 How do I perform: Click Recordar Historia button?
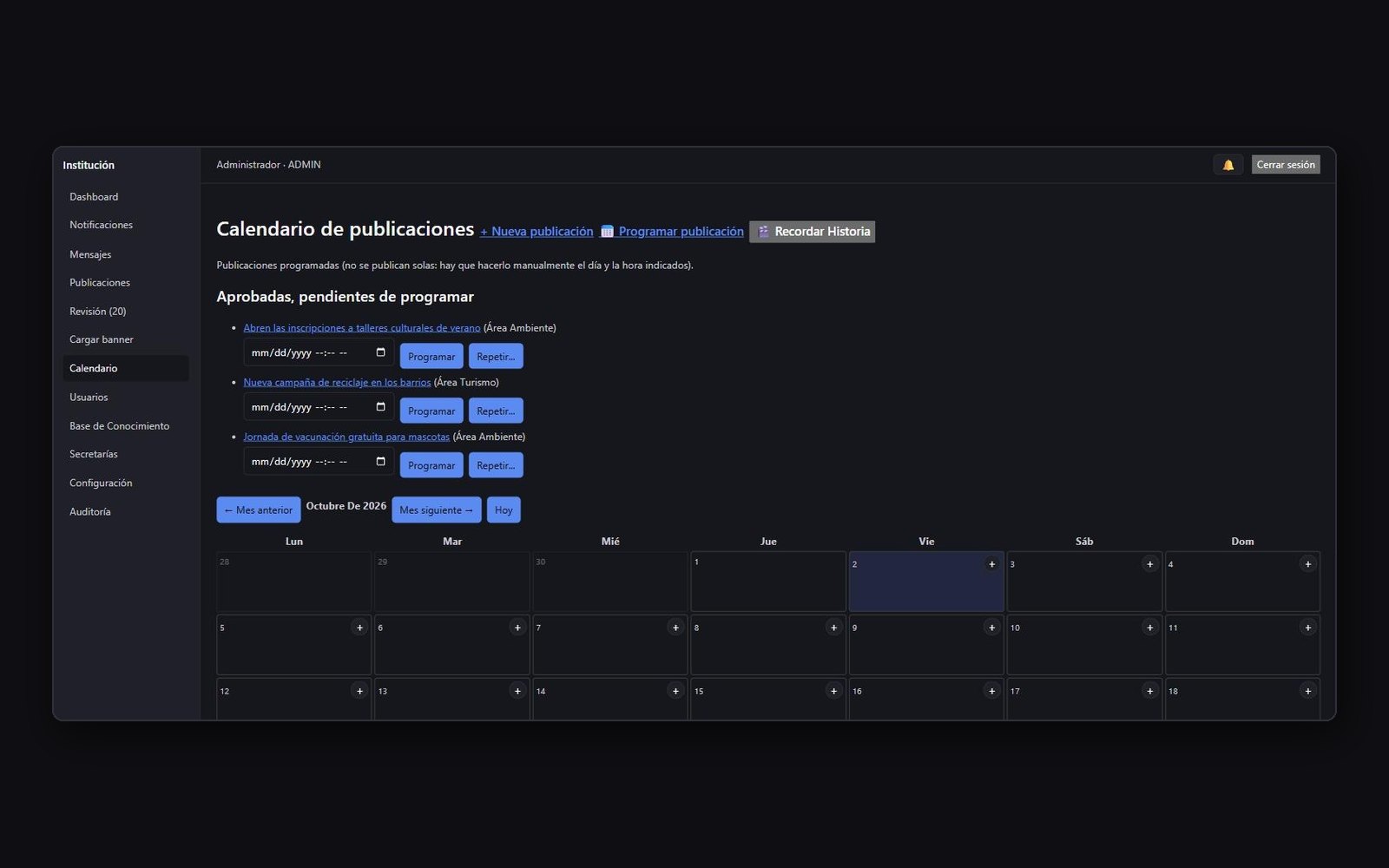(813, 232)
